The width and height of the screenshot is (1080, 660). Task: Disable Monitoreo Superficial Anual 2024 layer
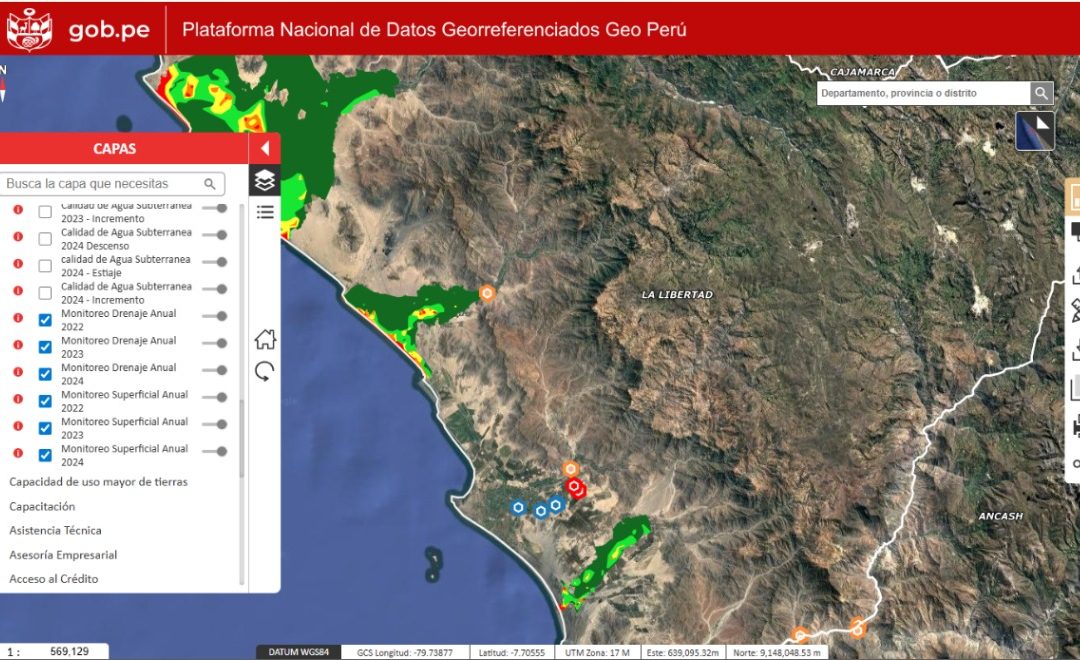click(44, 455)
